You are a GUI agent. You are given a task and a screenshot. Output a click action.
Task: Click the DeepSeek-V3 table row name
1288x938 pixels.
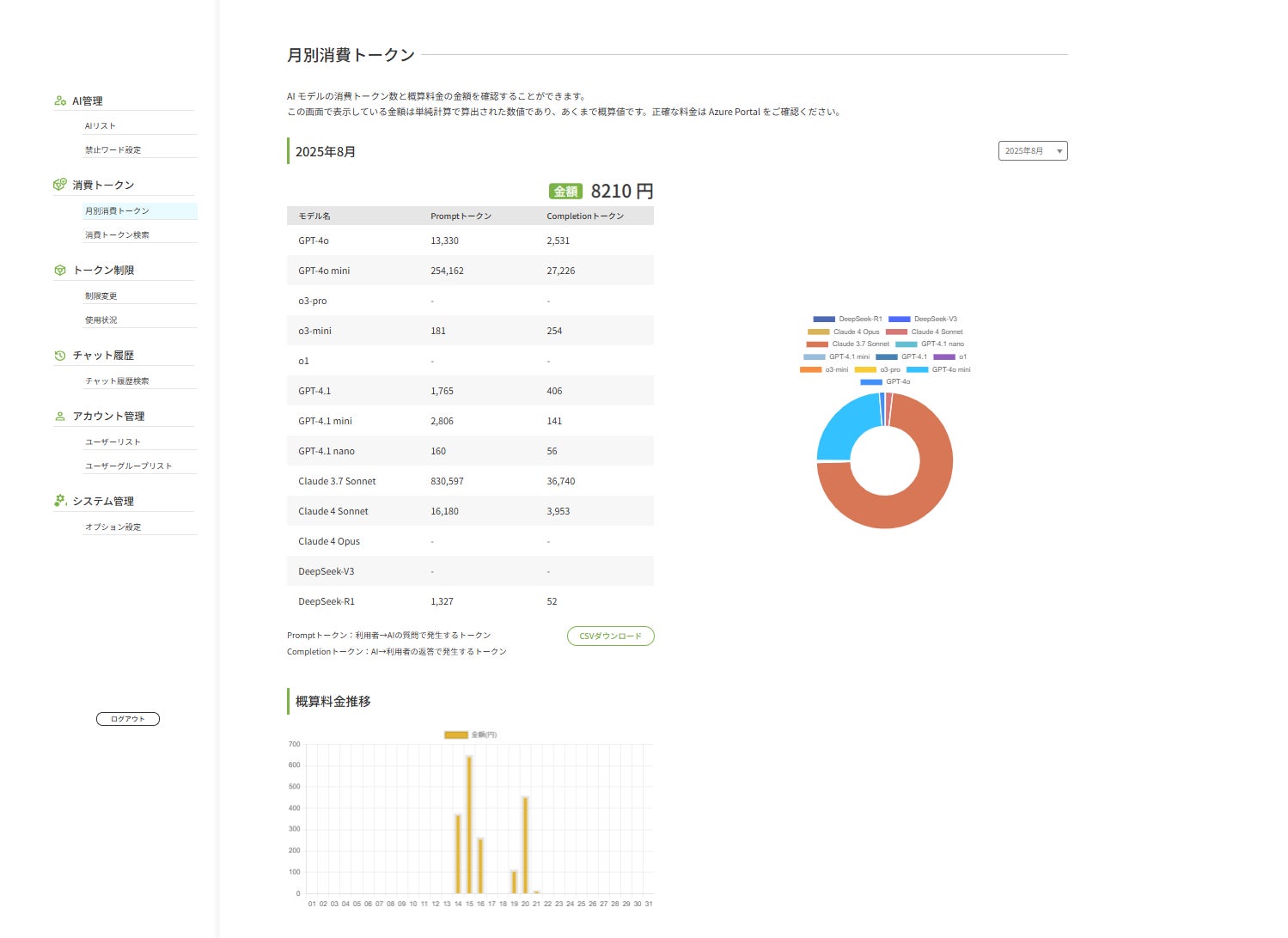327,571
